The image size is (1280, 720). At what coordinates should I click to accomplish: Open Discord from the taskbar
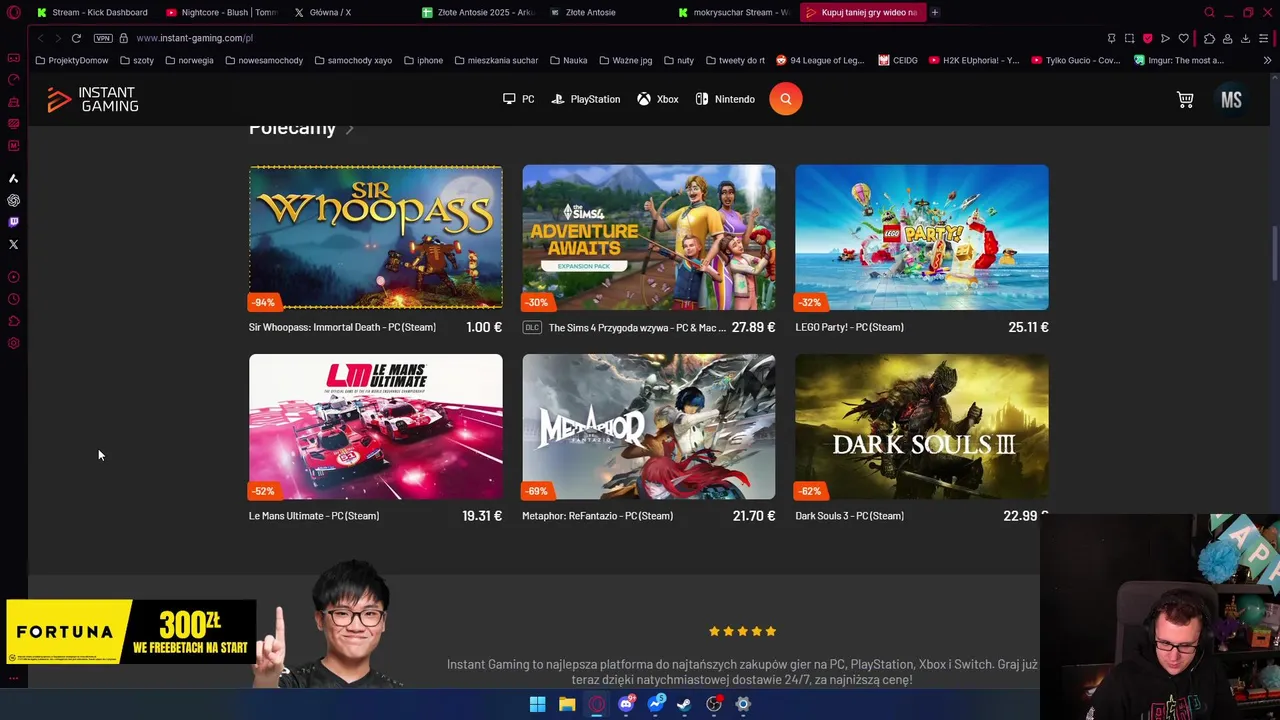[x=626, y=704]
